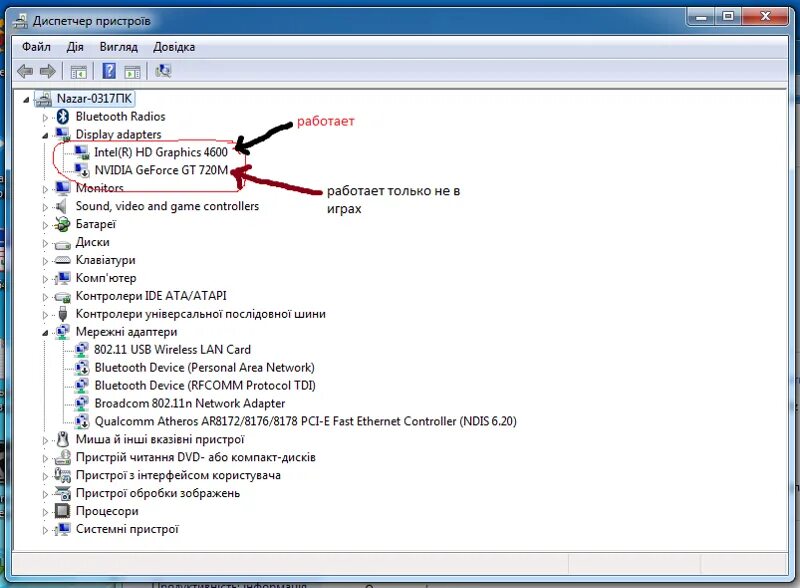Click the Display adapters category icon
Viewport: 800px width, 588px height.
point(62,135)
